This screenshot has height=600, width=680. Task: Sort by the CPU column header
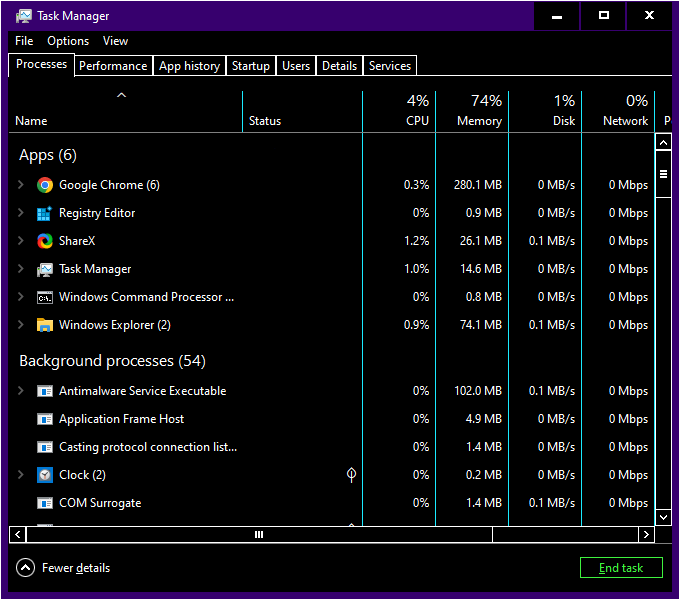pyautogui.click(x=399, y=112)
